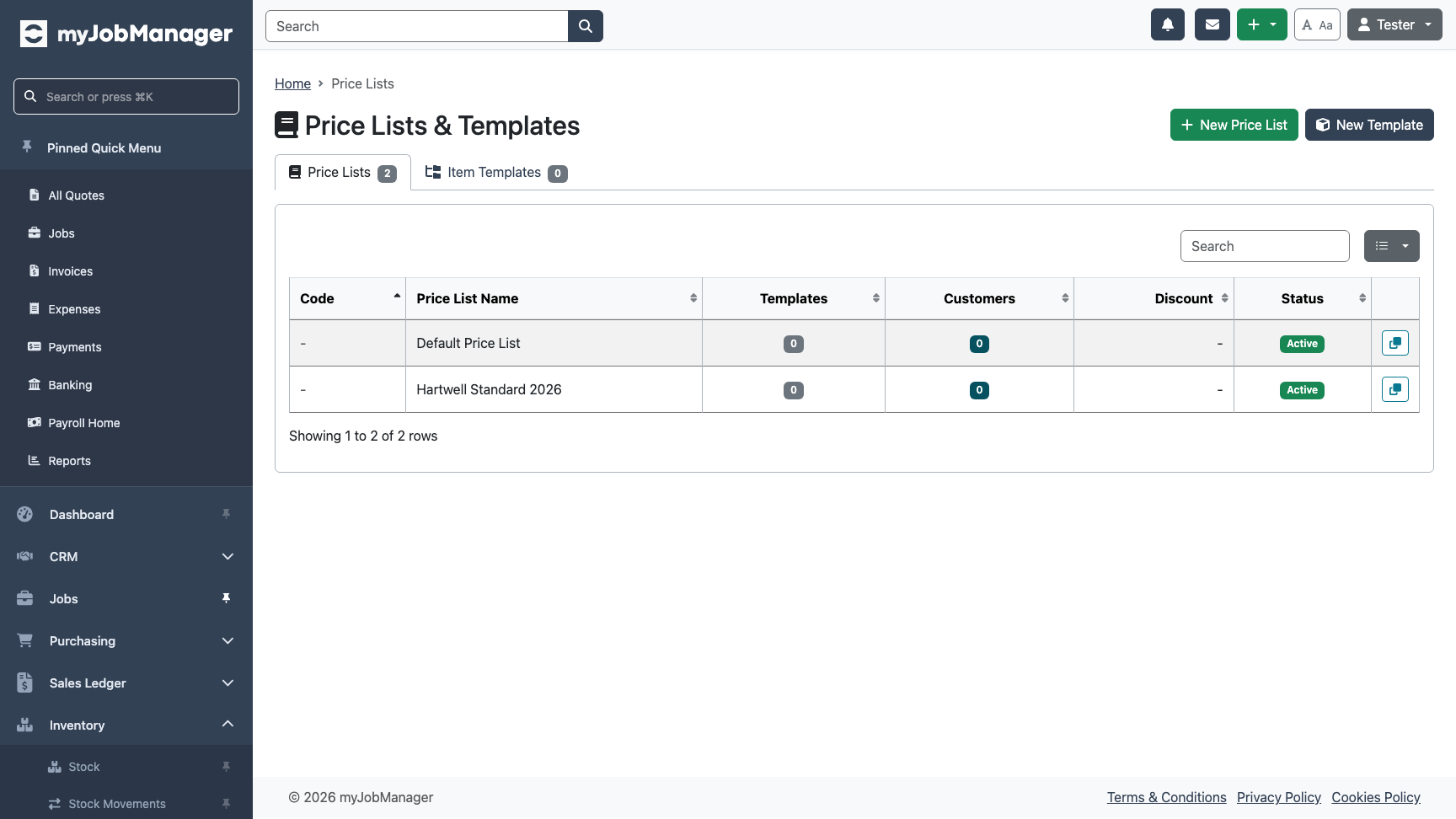Duplicate the Hartwell Standard 2026 price list

click(x=1395, y=389)
